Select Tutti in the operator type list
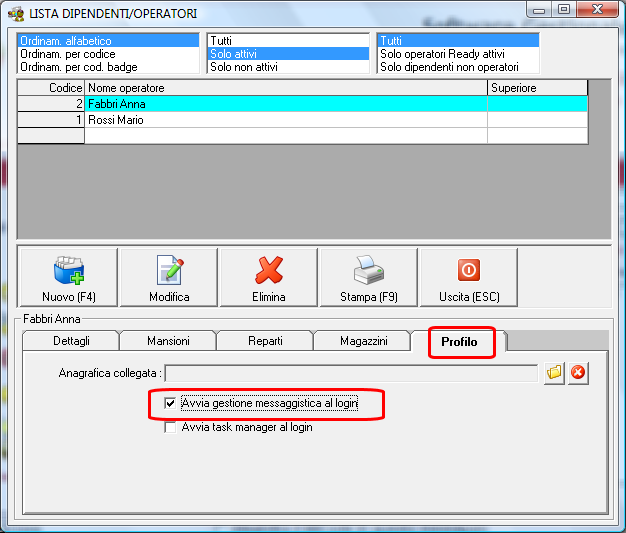Screen dimensions: 626x533 point(458,41)
